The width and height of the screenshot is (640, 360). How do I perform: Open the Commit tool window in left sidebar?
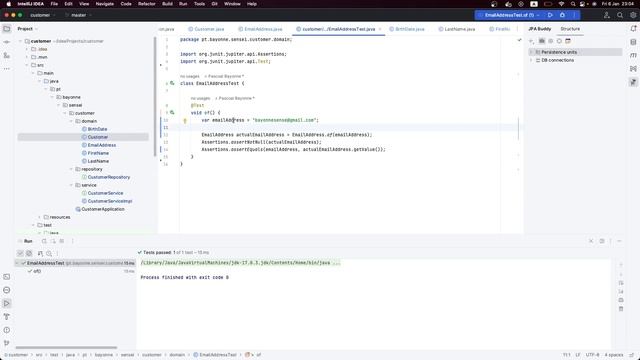[7, 42]
